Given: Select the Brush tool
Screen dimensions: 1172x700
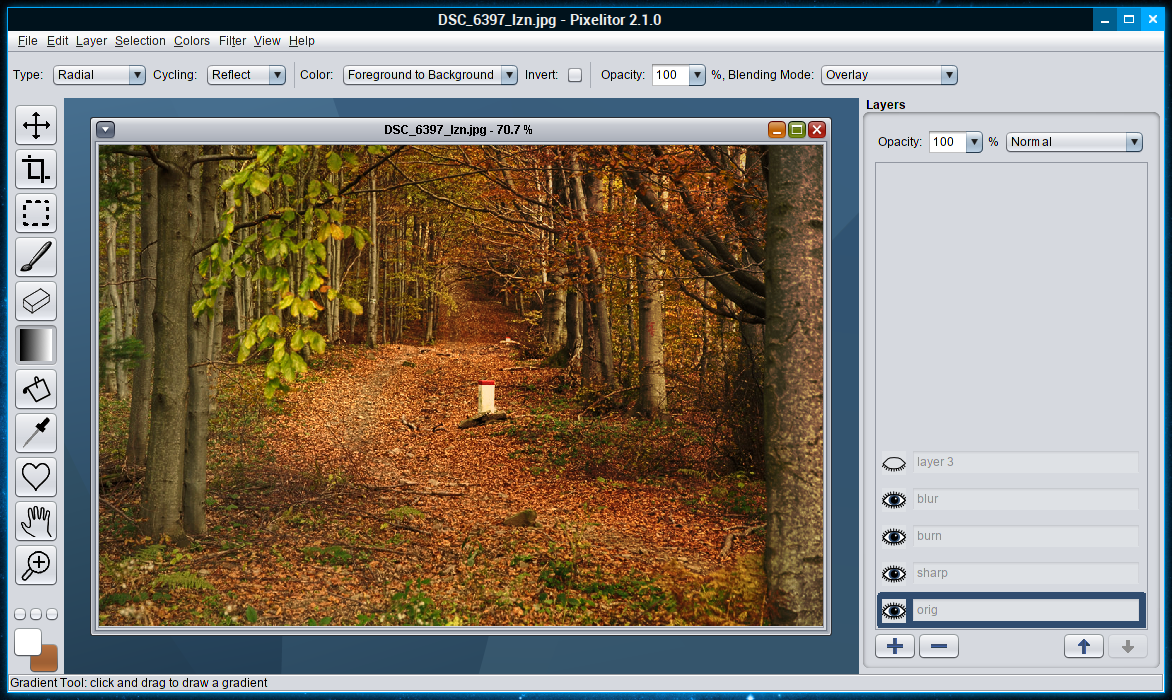Looking at the screenshot, I should click(36, 257).
